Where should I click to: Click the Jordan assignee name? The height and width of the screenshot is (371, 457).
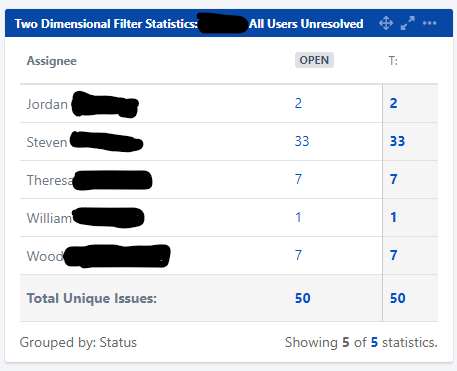(47, 104)
